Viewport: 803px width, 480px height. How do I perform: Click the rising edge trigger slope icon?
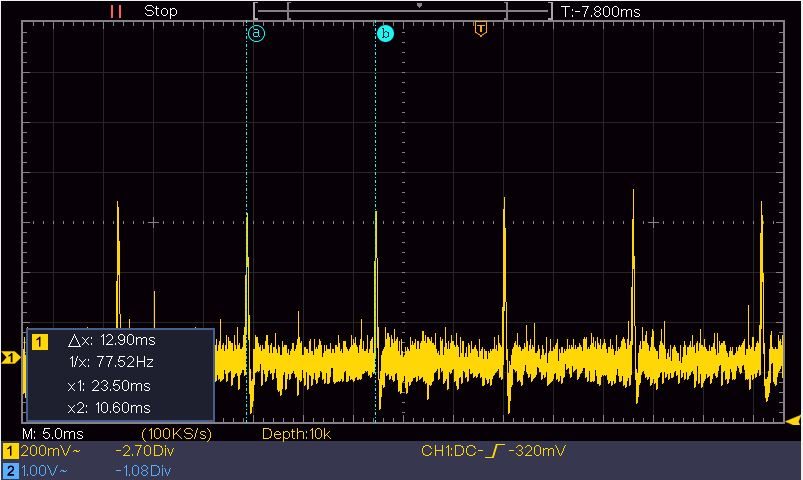(495, 451)
